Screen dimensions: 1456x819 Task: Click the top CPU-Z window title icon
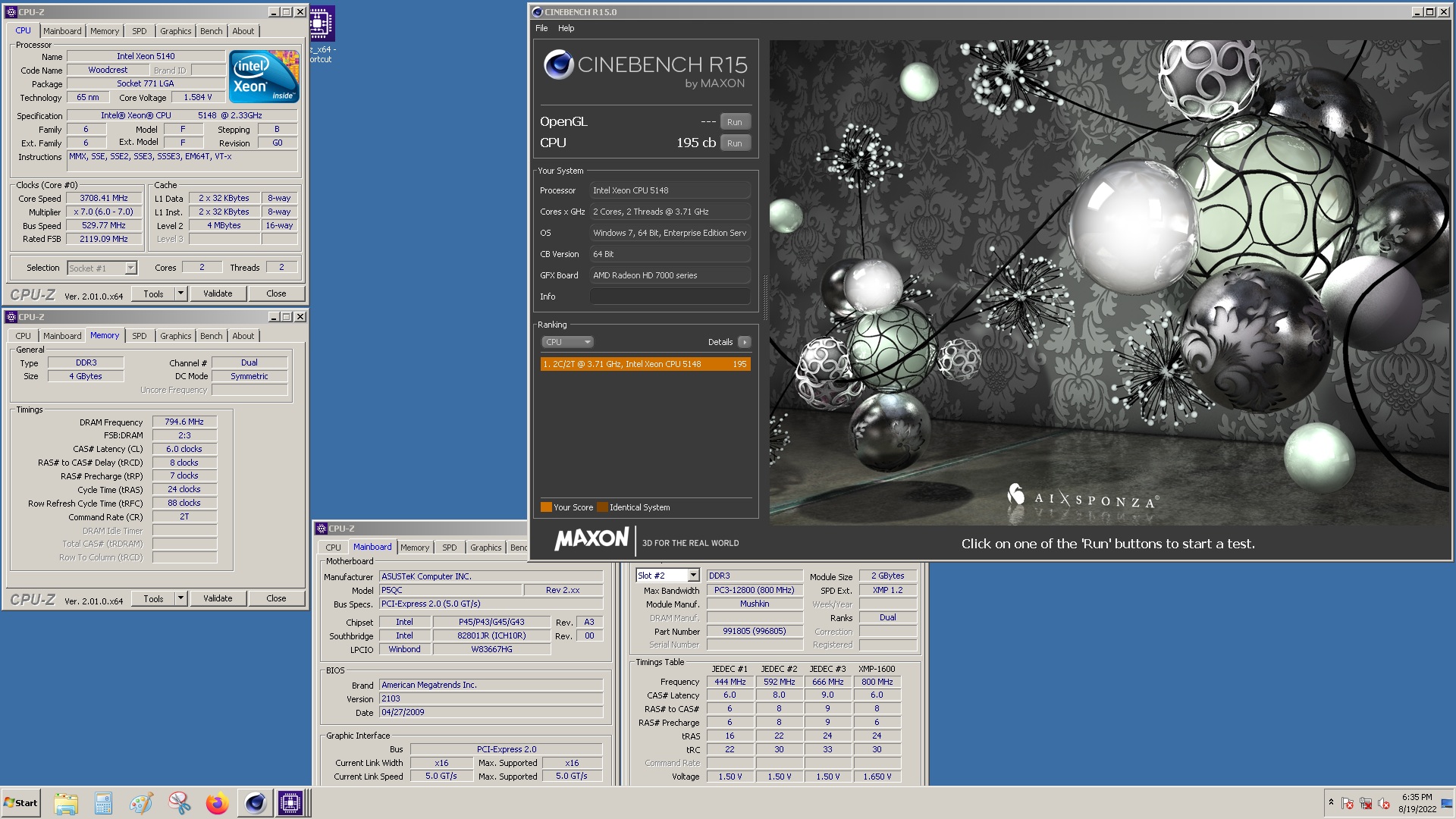11,12
